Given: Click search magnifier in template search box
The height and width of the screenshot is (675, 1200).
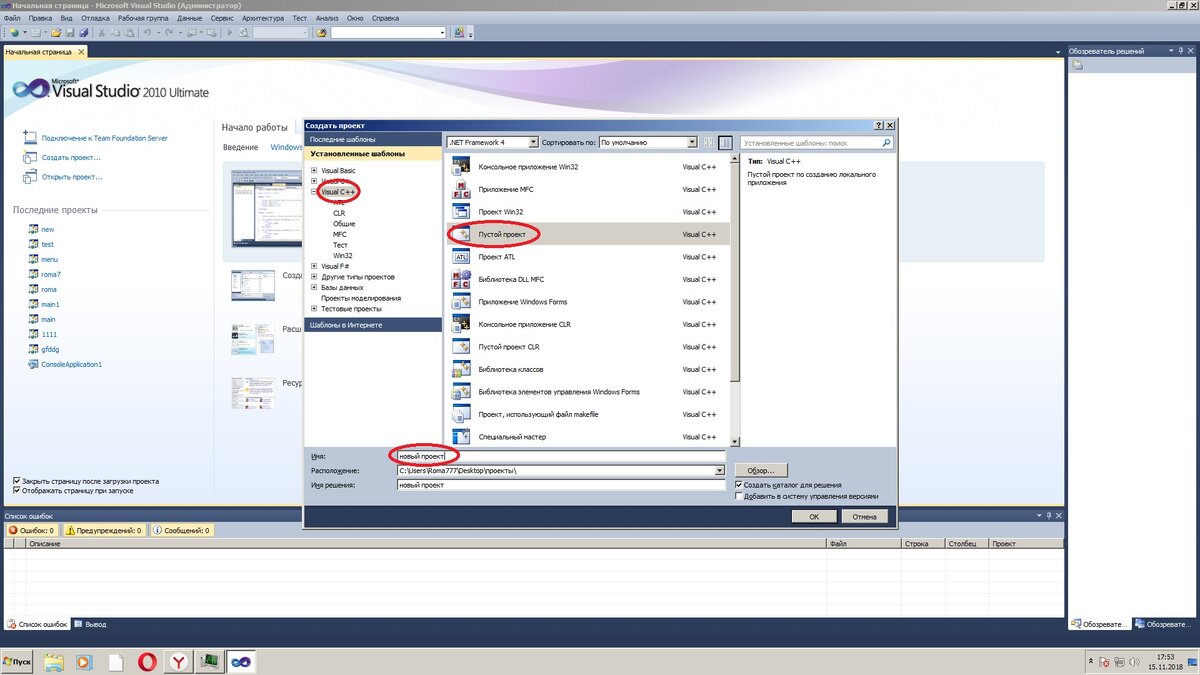Looking at the screenshot, I should pos(886,143).
